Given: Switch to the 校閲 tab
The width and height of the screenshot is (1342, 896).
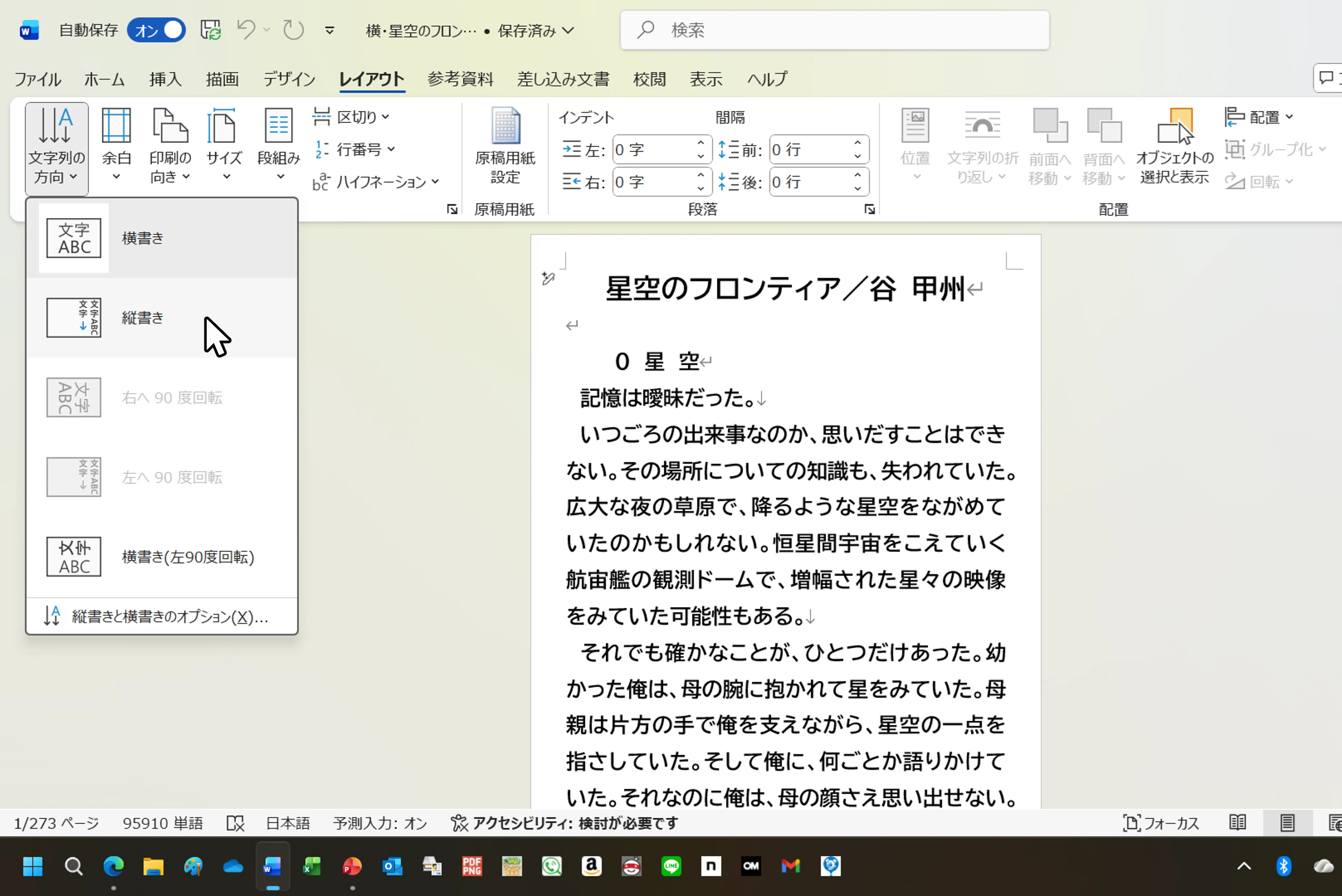Looking at the screenshot, I should (649, 79).
